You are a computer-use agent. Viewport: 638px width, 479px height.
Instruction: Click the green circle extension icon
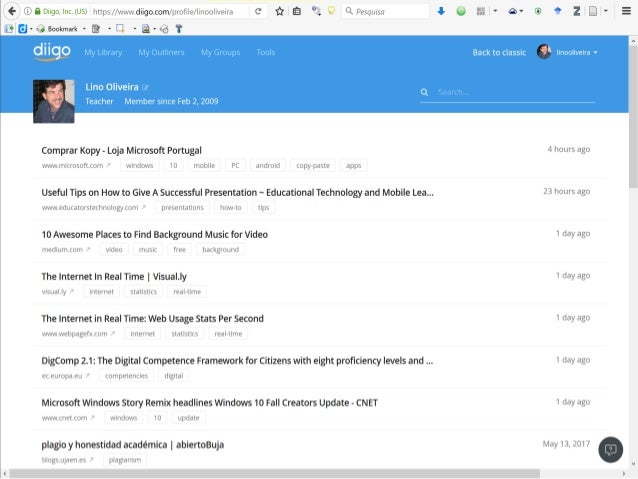(x=461, y=11)
